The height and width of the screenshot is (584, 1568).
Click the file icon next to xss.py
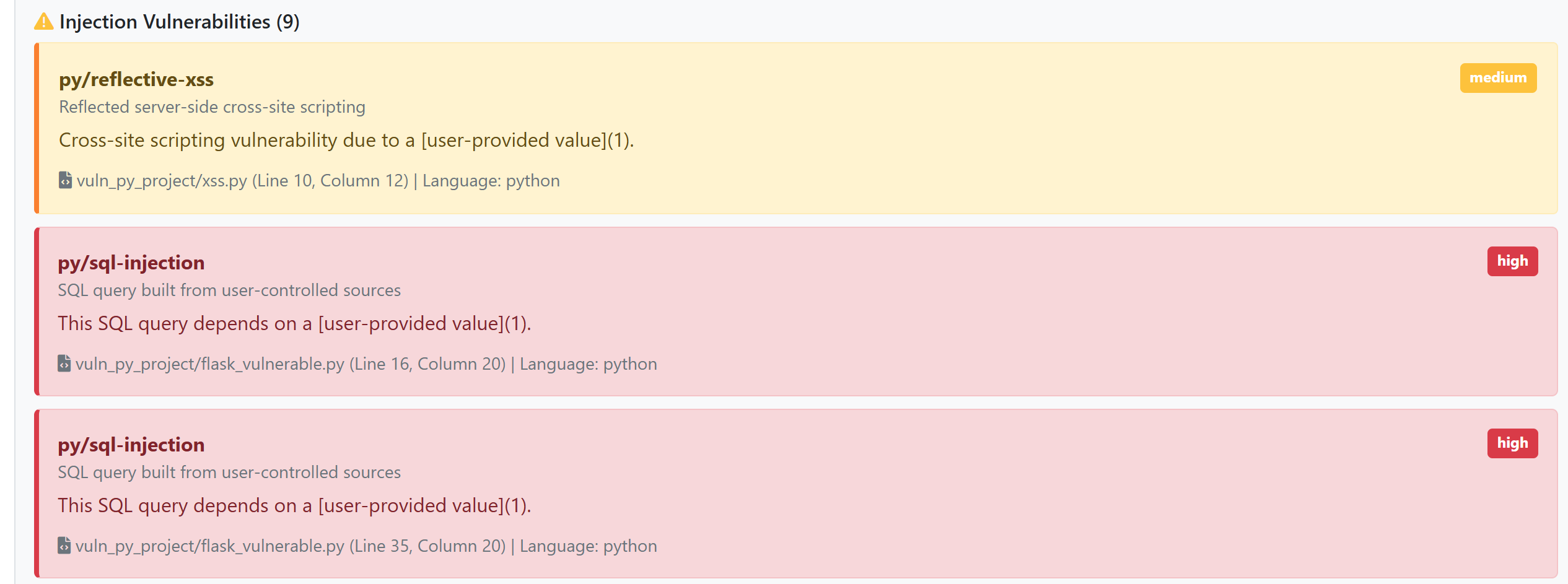pyautogui.click(x=65, y=180)
